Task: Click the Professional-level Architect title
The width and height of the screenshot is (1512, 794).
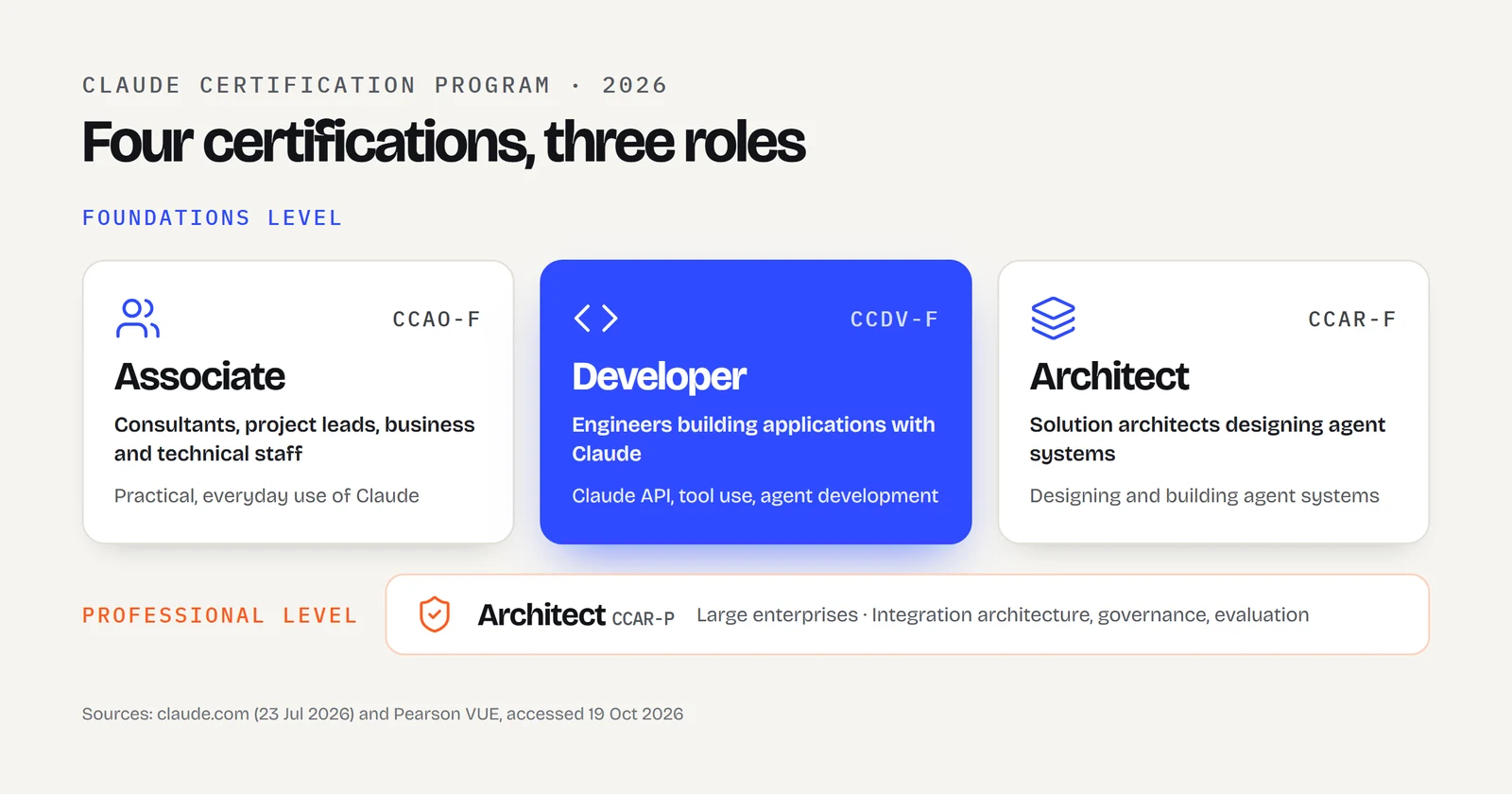Action: (541, 614)
